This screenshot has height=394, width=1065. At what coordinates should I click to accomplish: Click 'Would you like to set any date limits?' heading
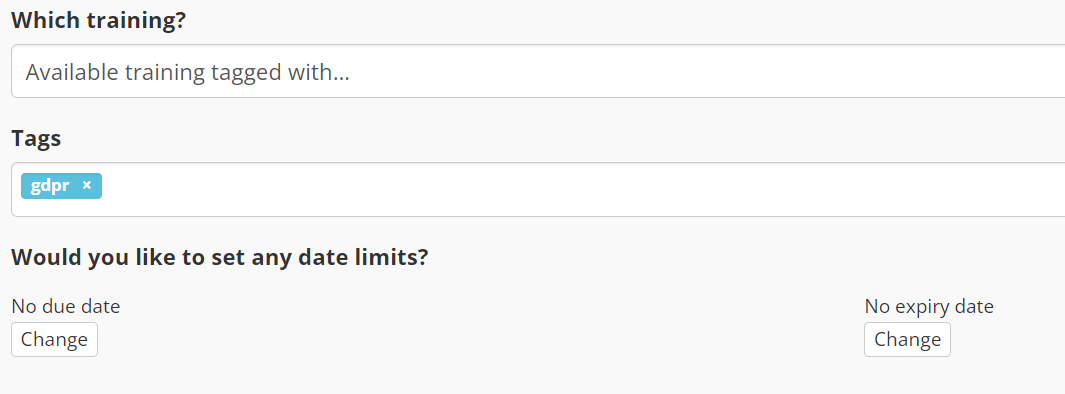(x=220, y=257)
